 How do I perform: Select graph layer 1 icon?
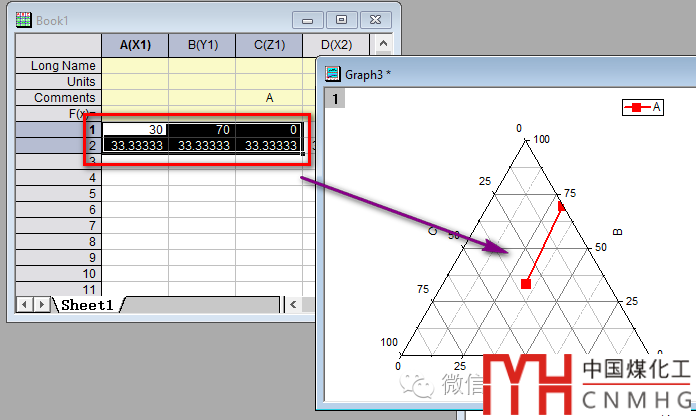[x=337, y=98]
